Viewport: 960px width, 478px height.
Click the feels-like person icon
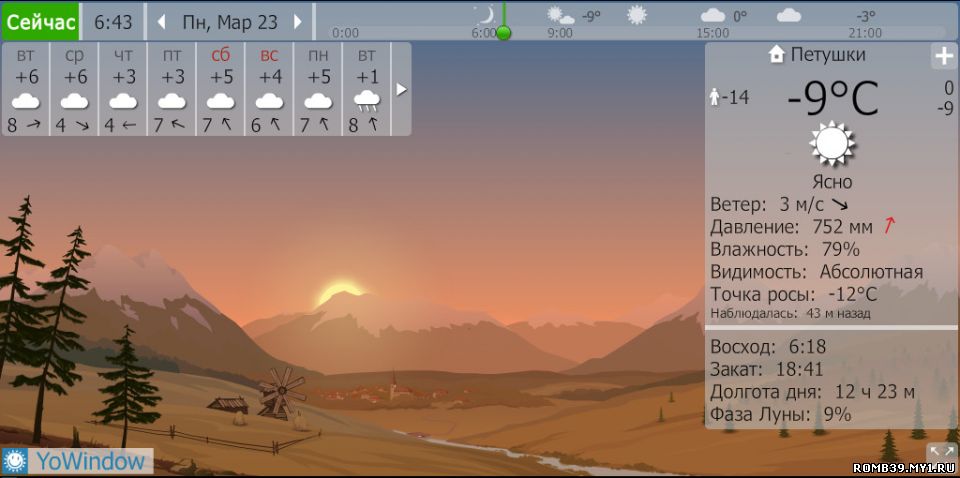pos(714,97)
